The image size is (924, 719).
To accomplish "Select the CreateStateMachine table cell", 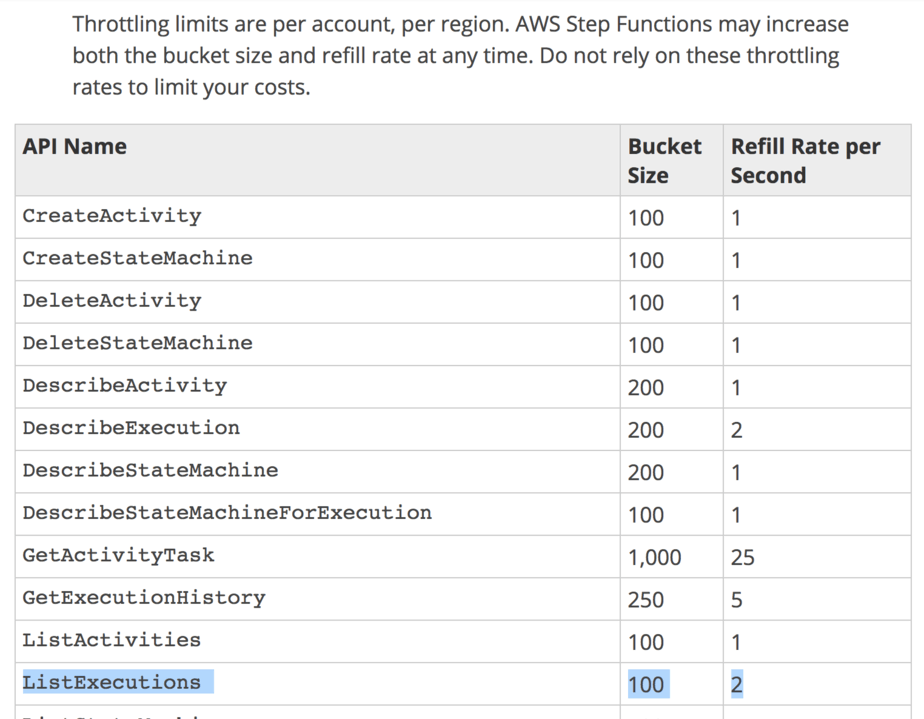I will tap(137, 258).
